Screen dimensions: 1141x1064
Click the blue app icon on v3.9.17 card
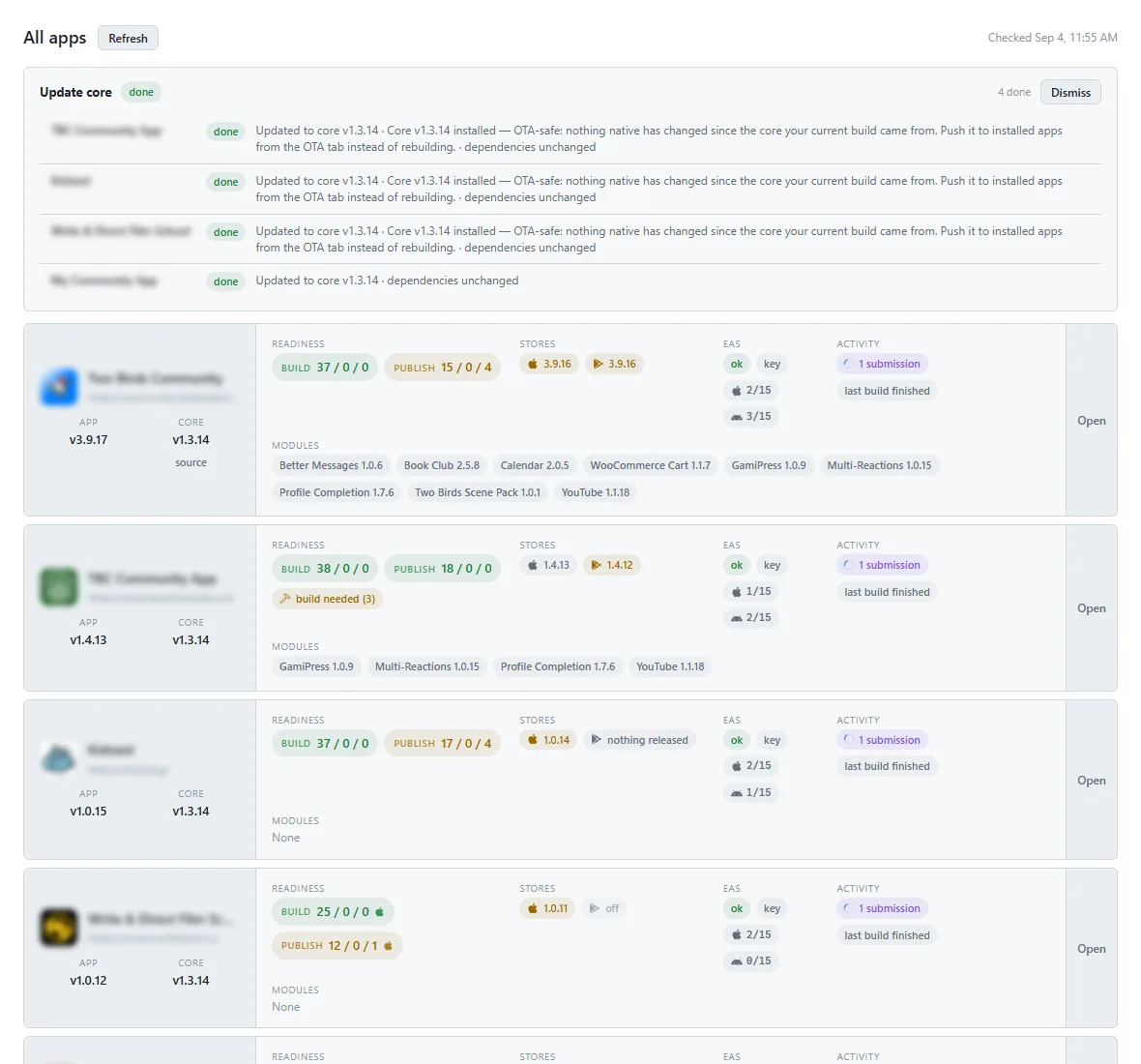tap(59, 387)
